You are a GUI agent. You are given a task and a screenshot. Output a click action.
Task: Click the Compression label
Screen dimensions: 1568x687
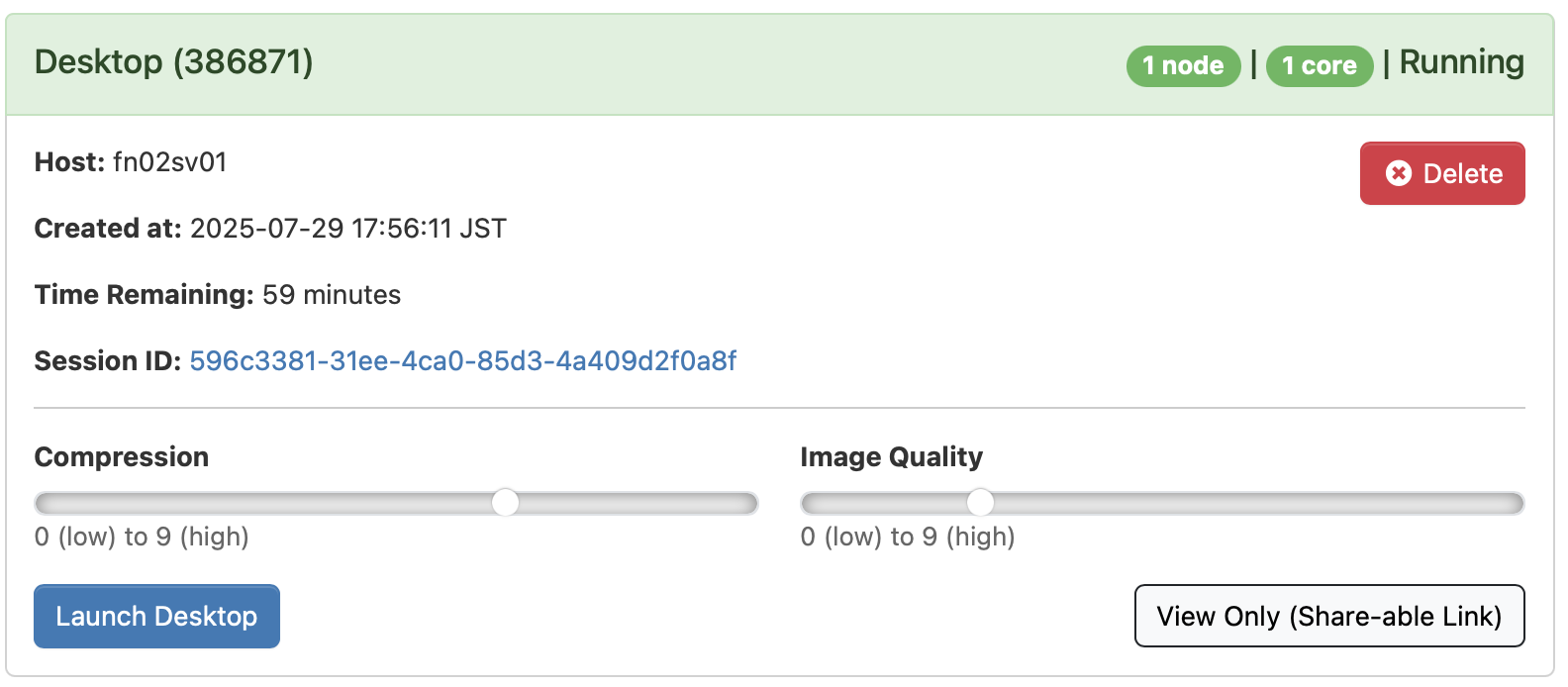pos(122,457)
